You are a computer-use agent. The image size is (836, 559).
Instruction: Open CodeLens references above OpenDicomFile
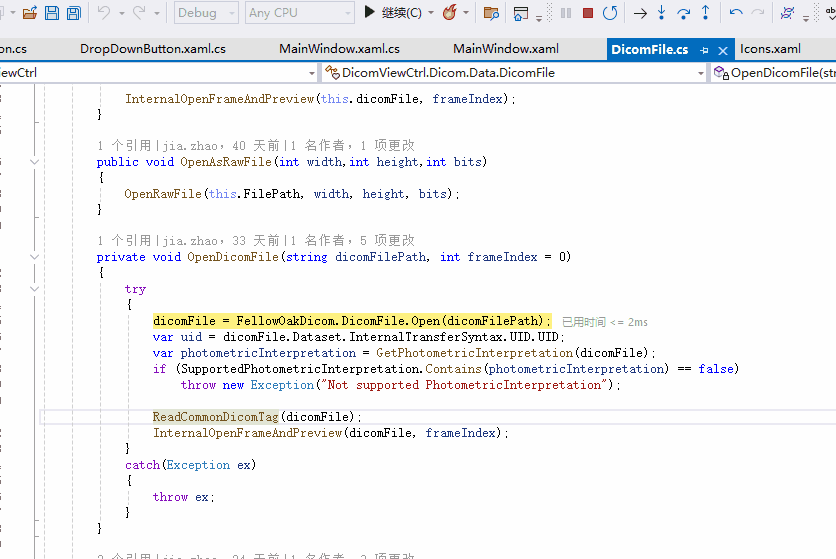click(x=124, y=241)
